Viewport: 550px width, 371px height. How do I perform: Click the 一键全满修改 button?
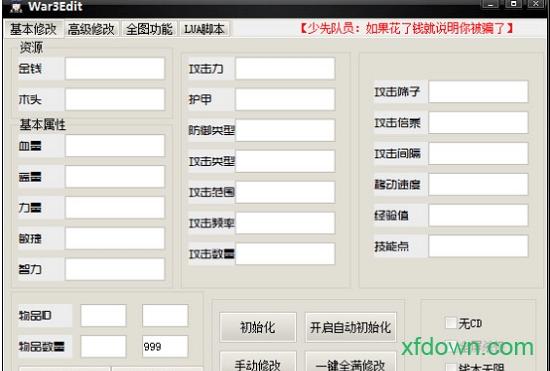tap(351, 361)
